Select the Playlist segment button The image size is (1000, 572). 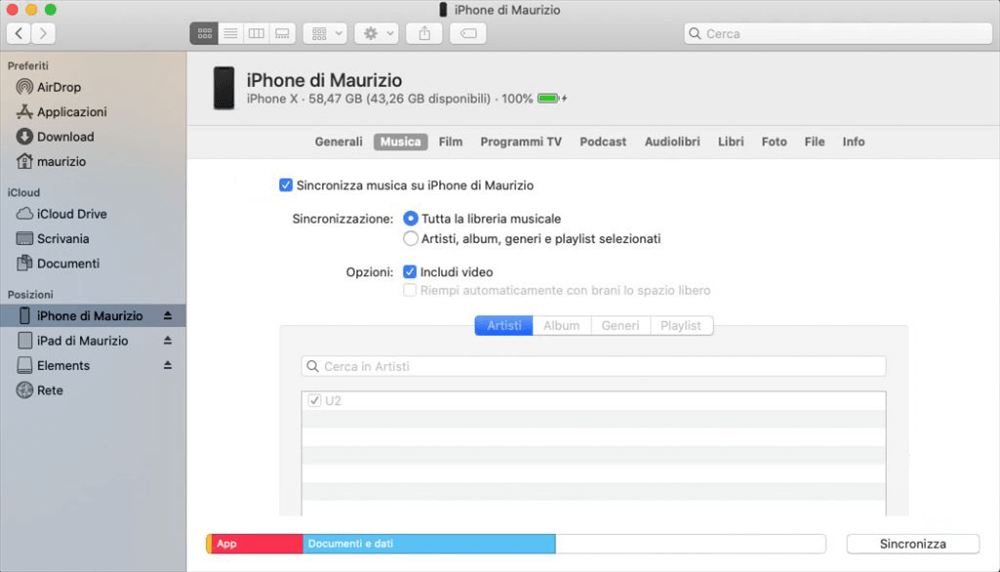(x=681, y=326)
